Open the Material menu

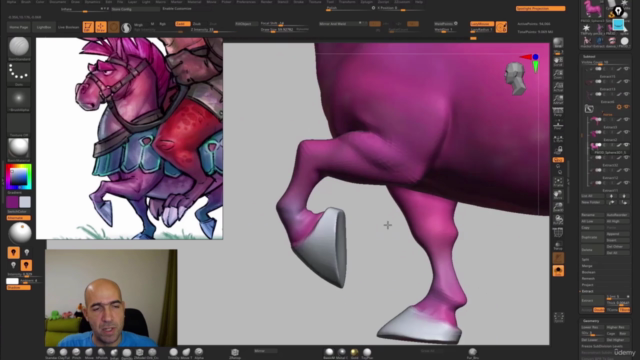pyautogui.click(x=194, y=2)
